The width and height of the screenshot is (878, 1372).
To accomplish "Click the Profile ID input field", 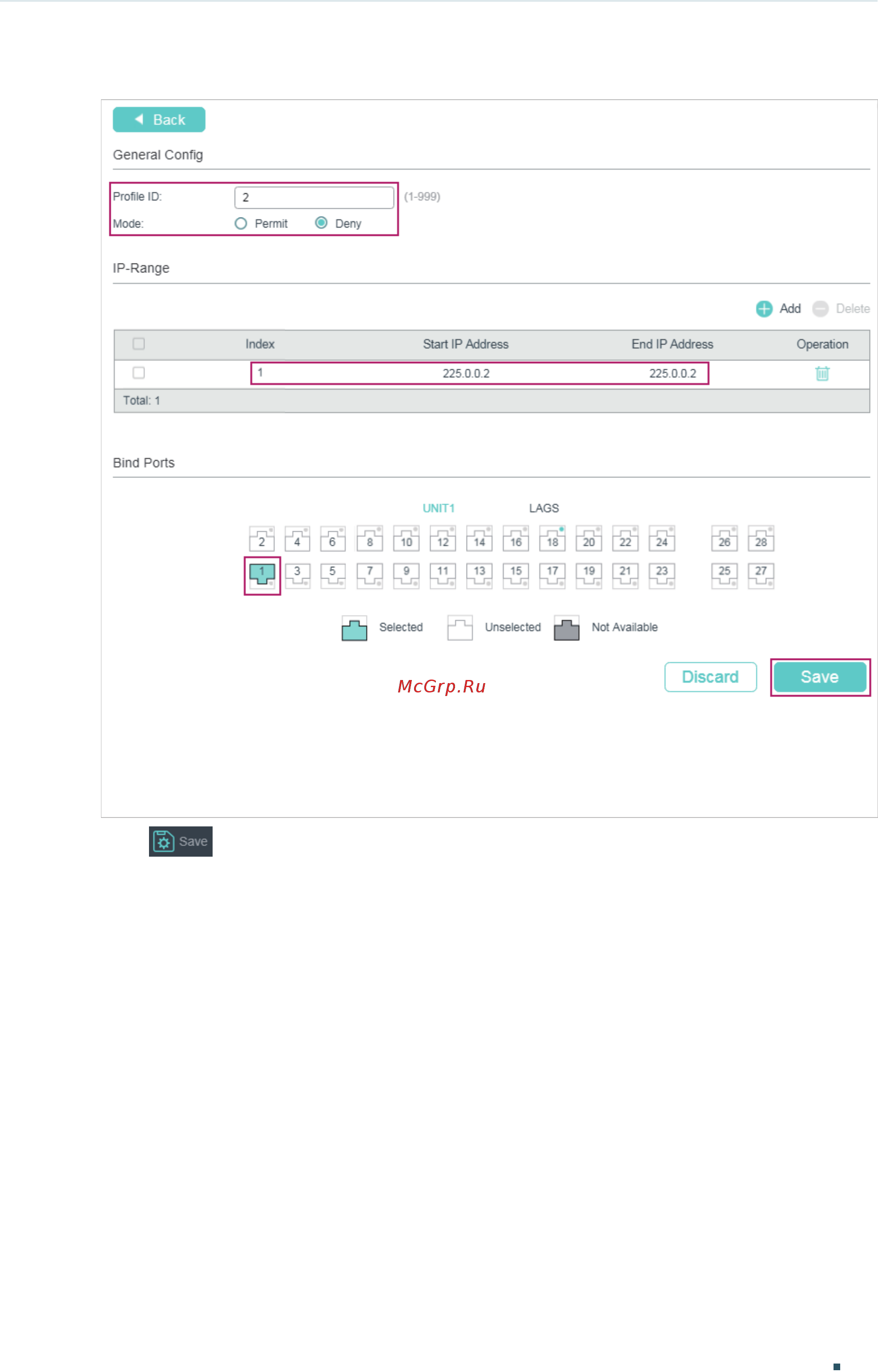I will pyautogui.click(x=314, y=198).
